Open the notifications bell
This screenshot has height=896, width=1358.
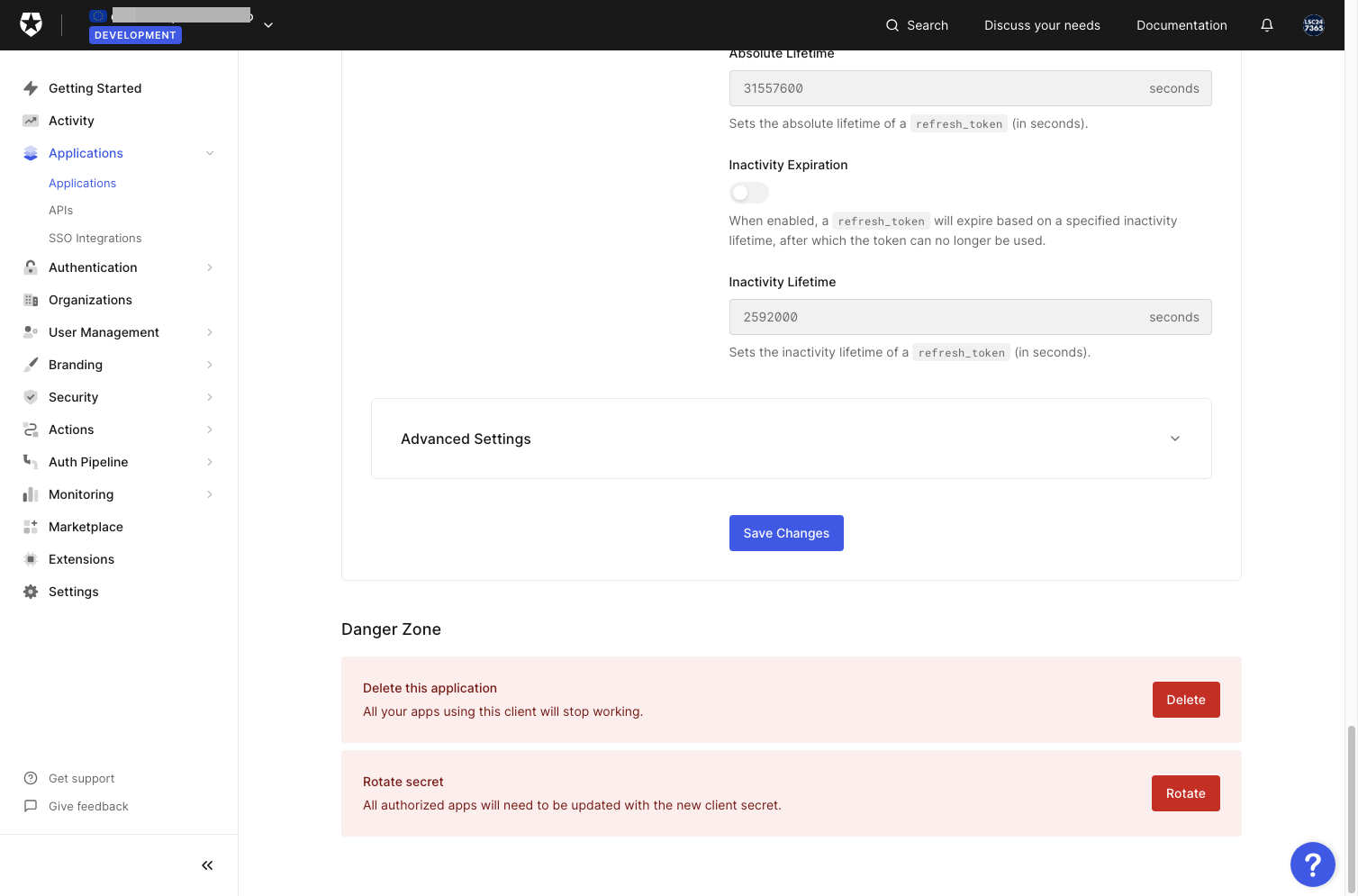pyautogui.click(x=1267, y=25)
